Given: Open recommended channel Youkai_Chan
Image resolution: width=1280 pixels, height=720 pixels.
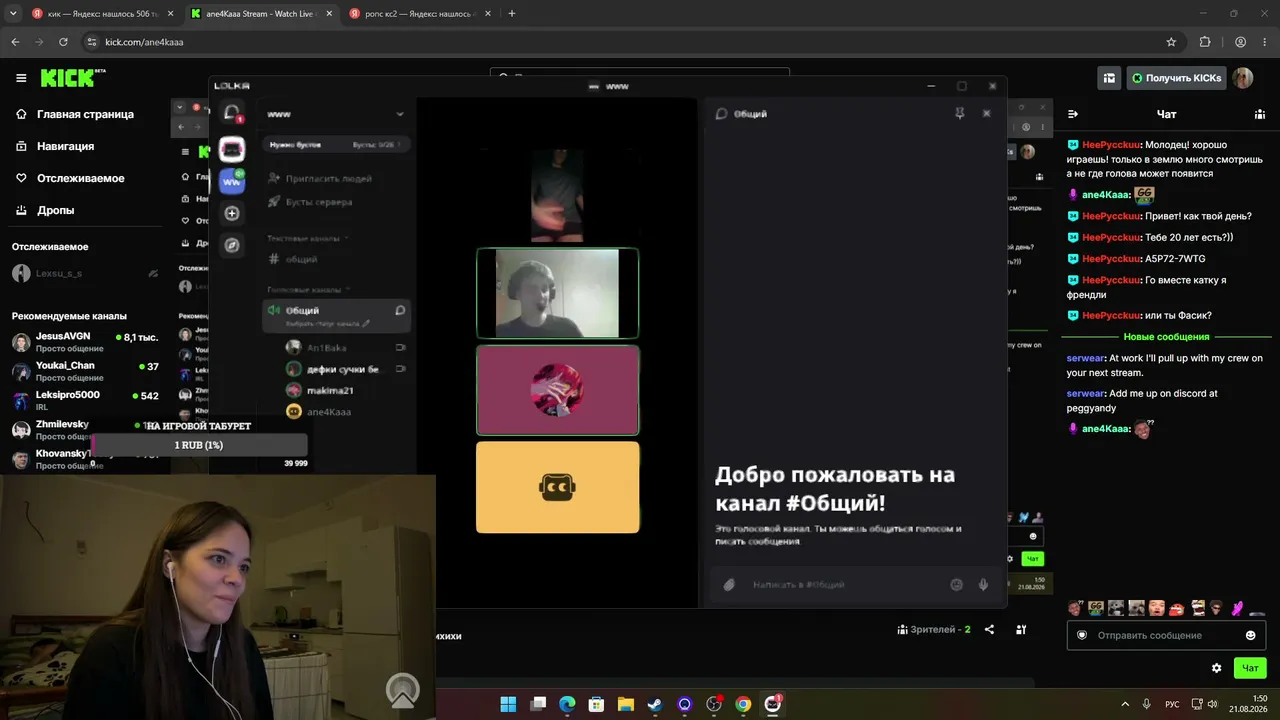Looking at the screenshot, I should (85, 371).
